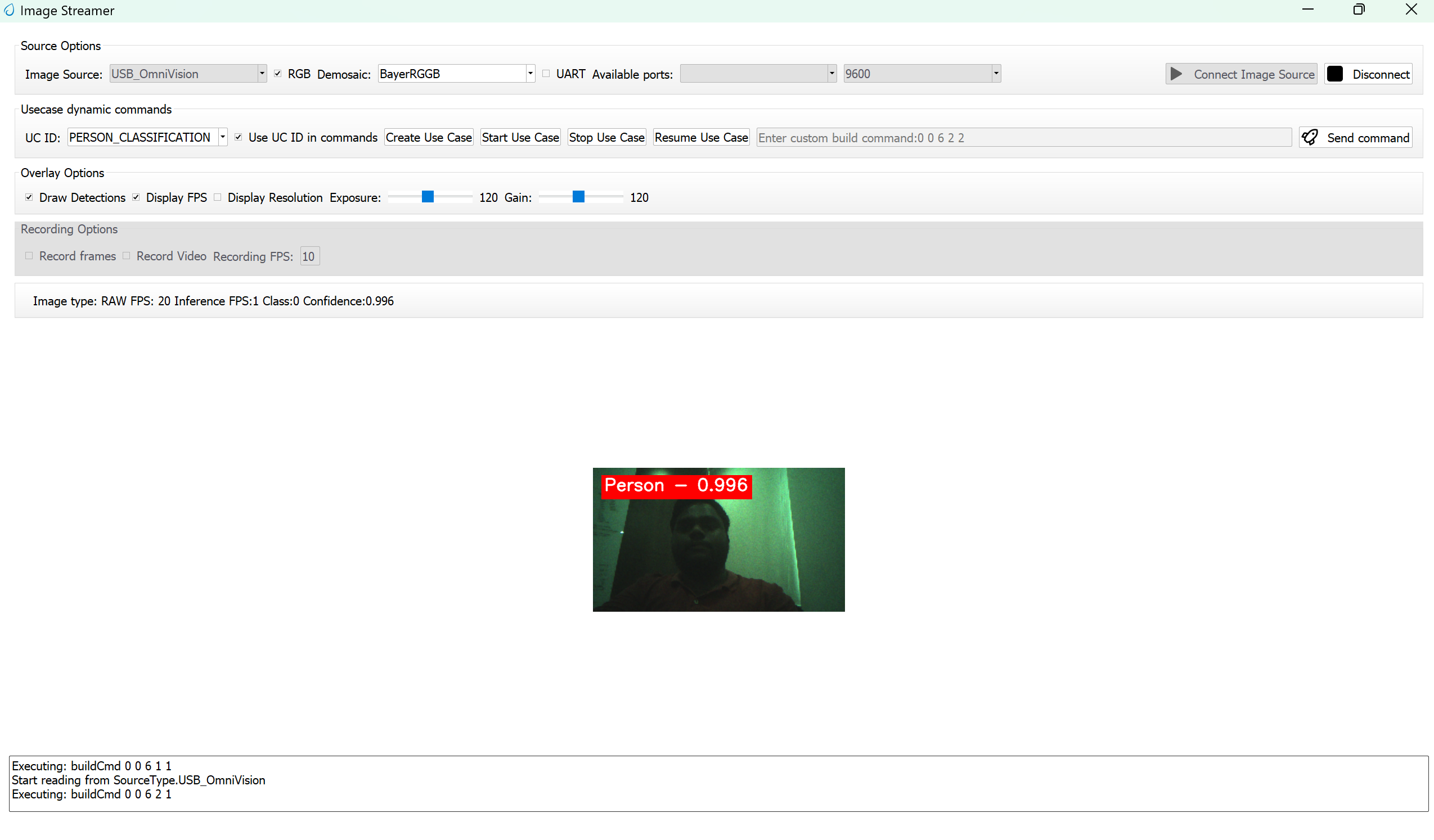The width and height of the screenshot is (1434, 840).
Task: Click the black square icon next to Disconnect
Action: click(1336, 73)
